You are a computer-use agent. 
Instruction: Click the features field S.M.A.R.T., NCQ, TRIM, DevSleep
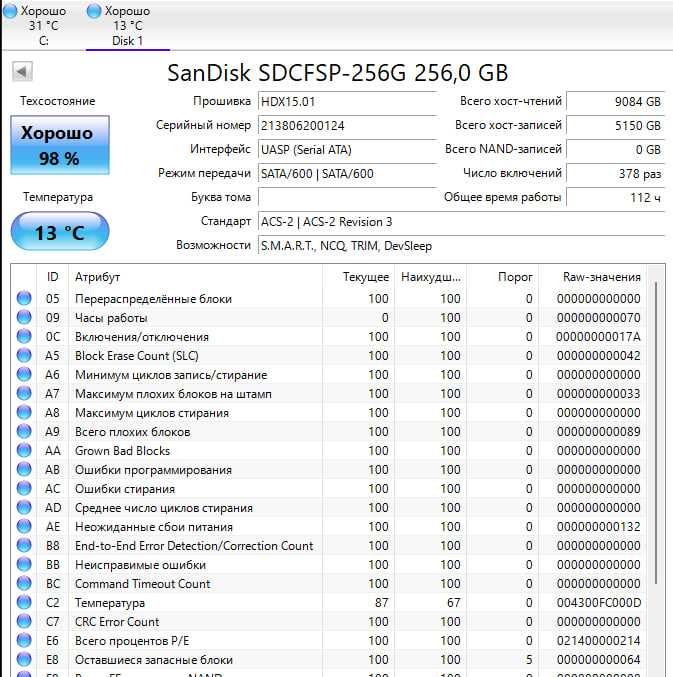(461, 246)
